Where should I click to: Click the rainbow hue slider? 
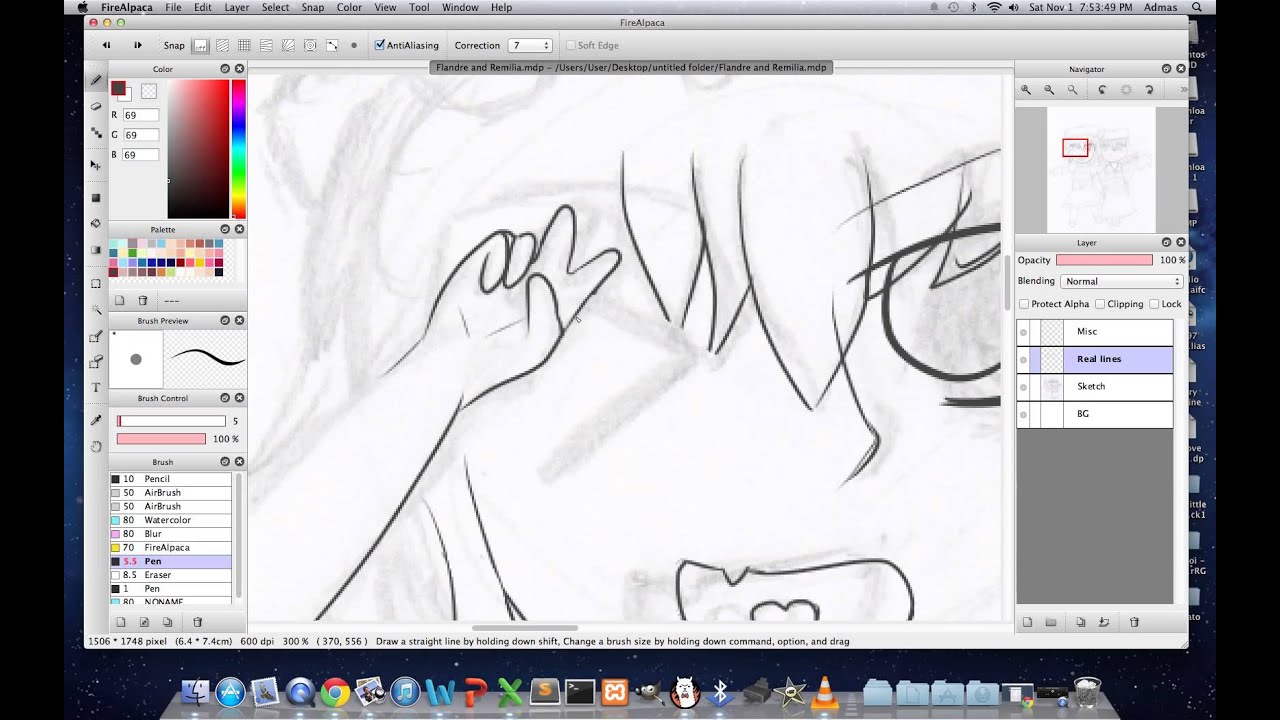pos(238,149)
